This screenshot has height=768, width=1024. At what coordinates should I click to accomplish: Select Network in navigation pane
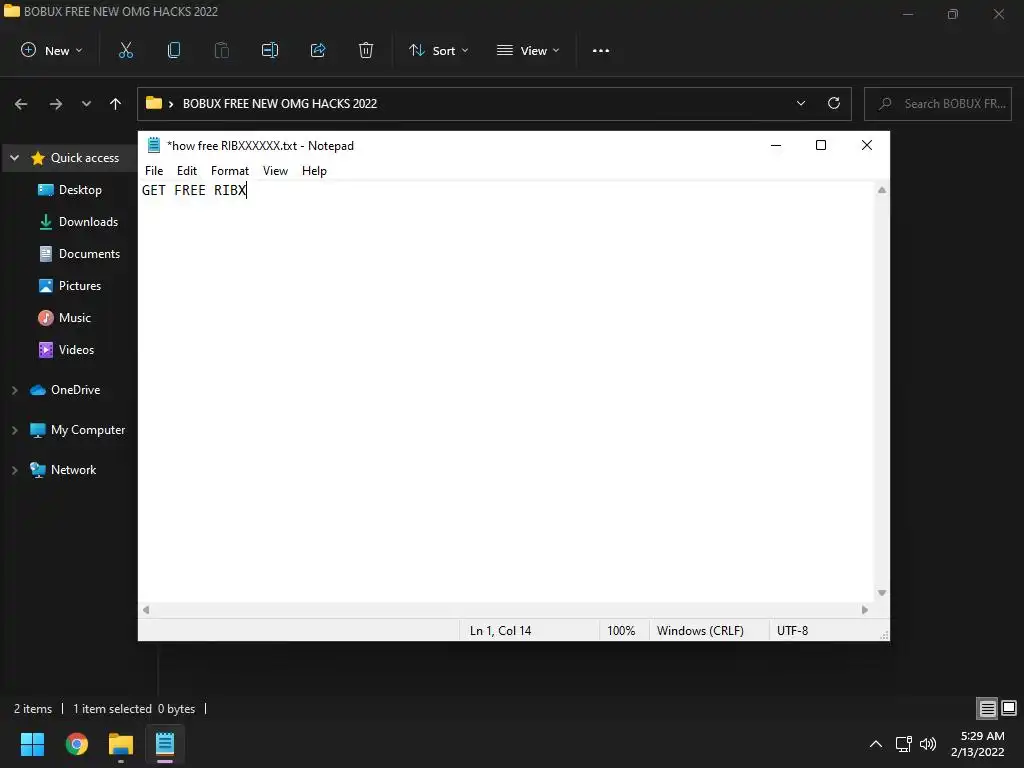(x=63, y=470)
